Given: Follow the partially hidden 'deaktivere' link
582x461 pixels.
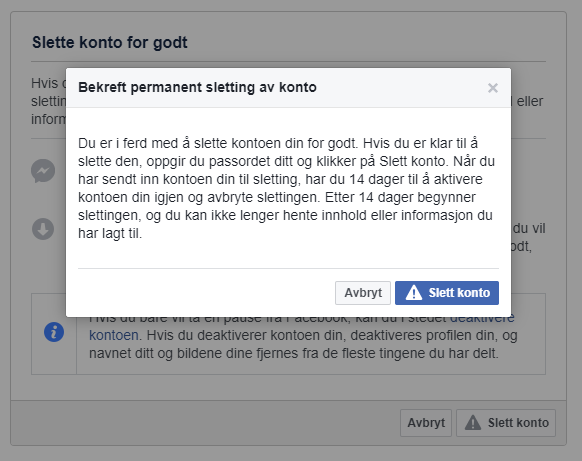Looking at the screenshot, I should [x=482, y=319].
